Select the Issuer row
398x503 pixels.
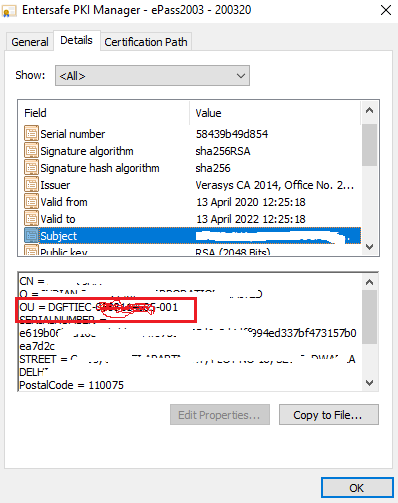pyautogui.click(x=192, y=185)
